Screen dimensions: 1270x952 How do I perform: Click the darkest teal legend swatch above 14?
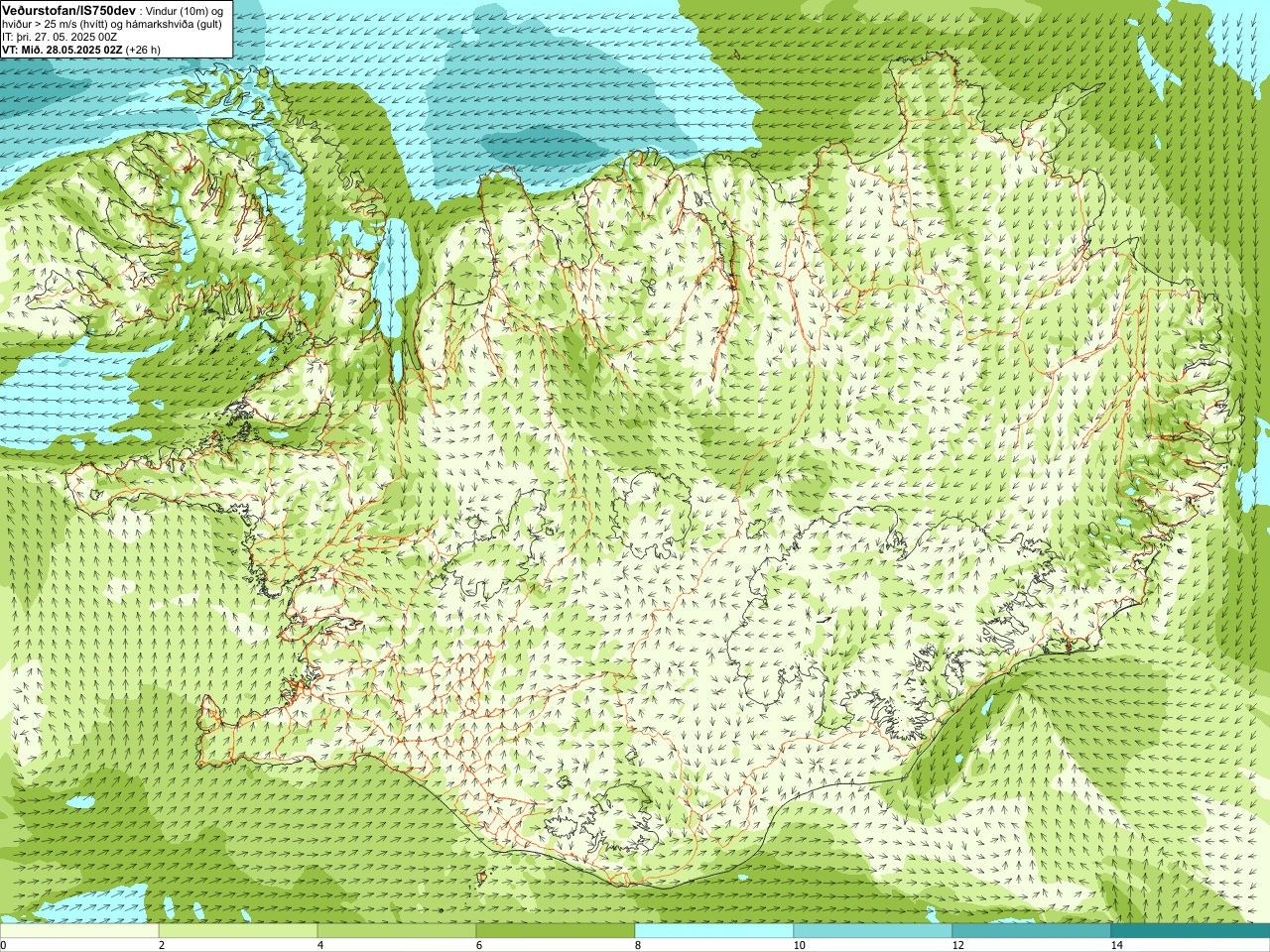(1191, 931)
